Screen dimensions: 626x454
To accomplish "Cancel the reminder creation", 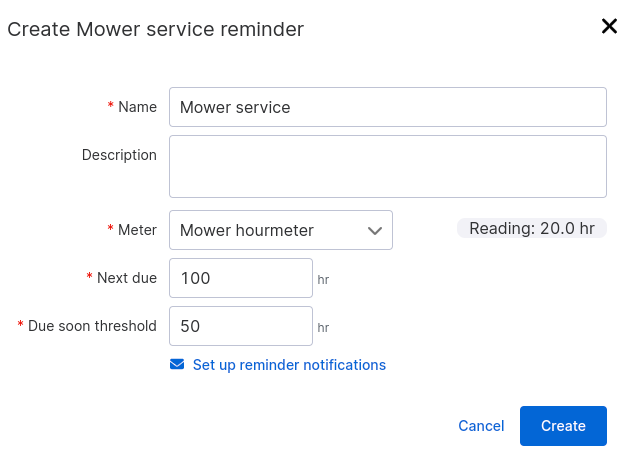I will (x=481, y=426).
